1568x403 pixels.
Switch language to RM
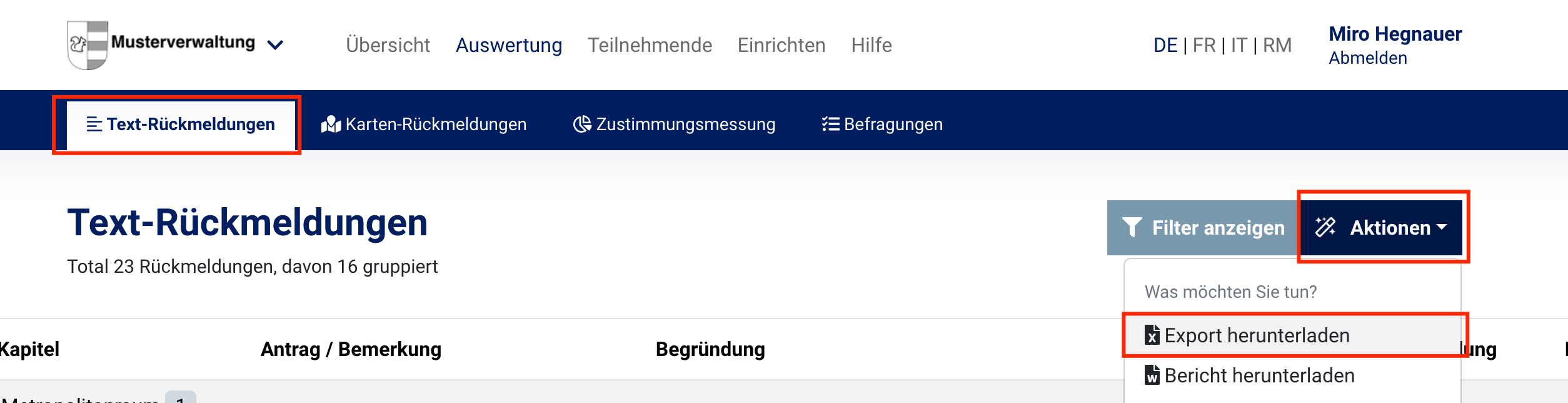(x=1277, y=45)
